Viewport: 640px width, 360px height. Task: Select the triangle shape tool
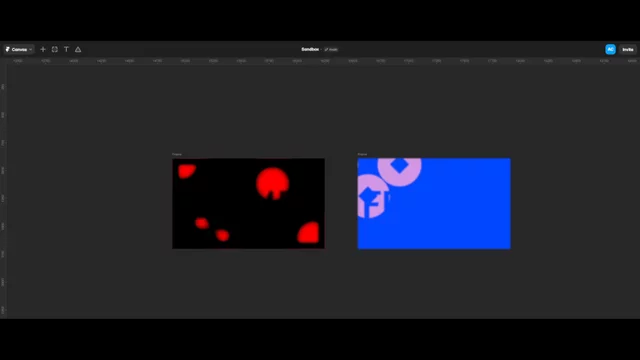[78, 49]
